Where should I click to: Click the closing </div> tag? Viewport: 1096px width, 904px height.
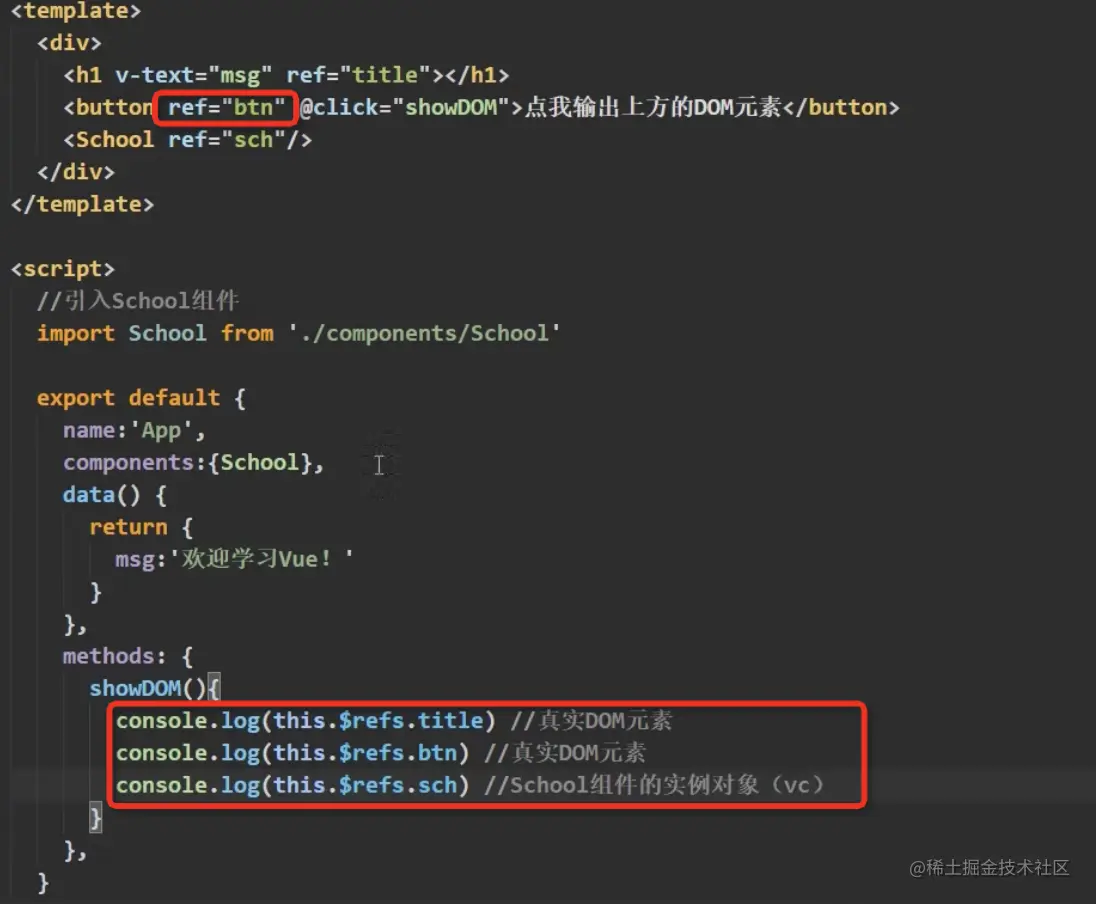[75, 172]
